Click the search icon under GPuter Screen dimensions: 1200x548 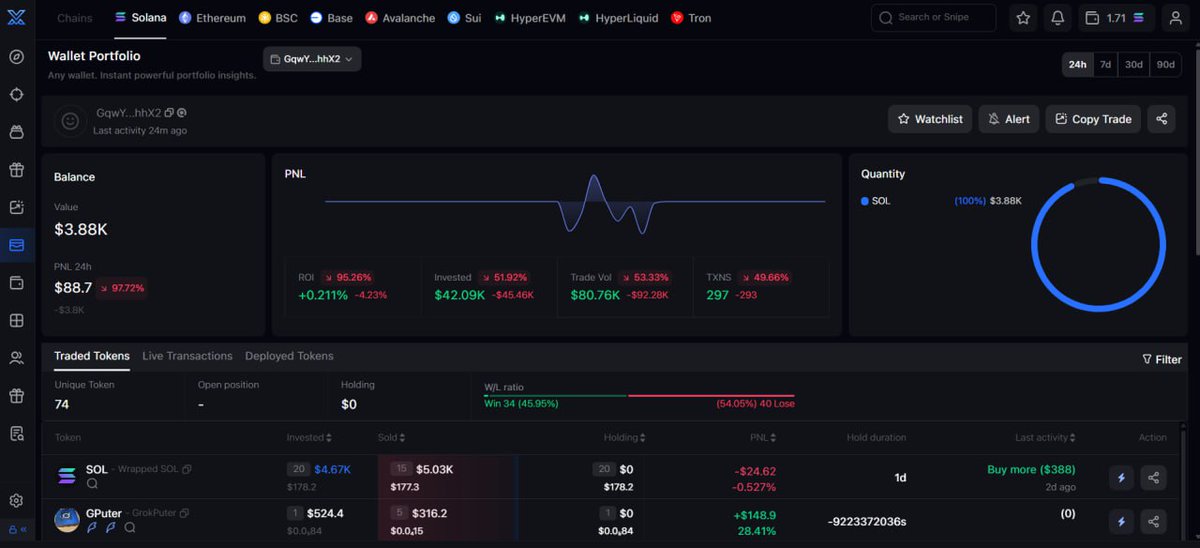click(129, 528)
